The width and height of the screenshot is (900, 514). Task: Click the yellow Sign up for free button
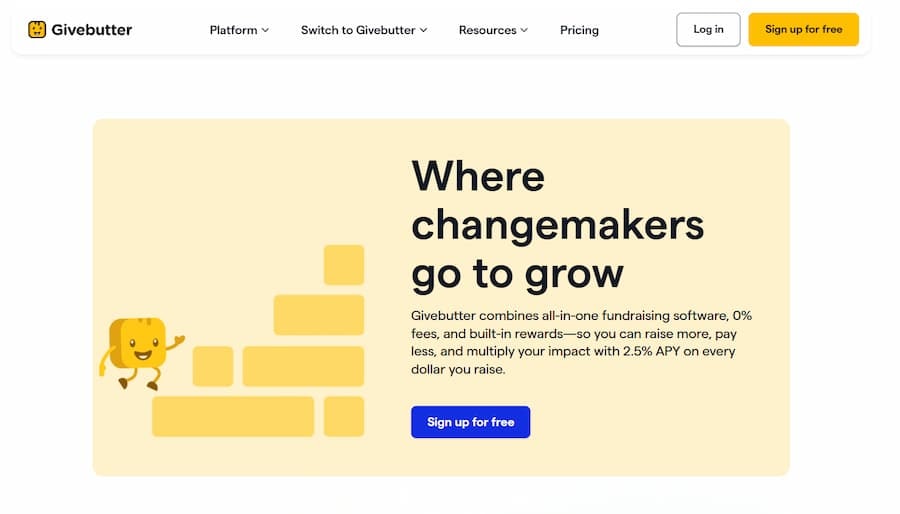point(803,30)
